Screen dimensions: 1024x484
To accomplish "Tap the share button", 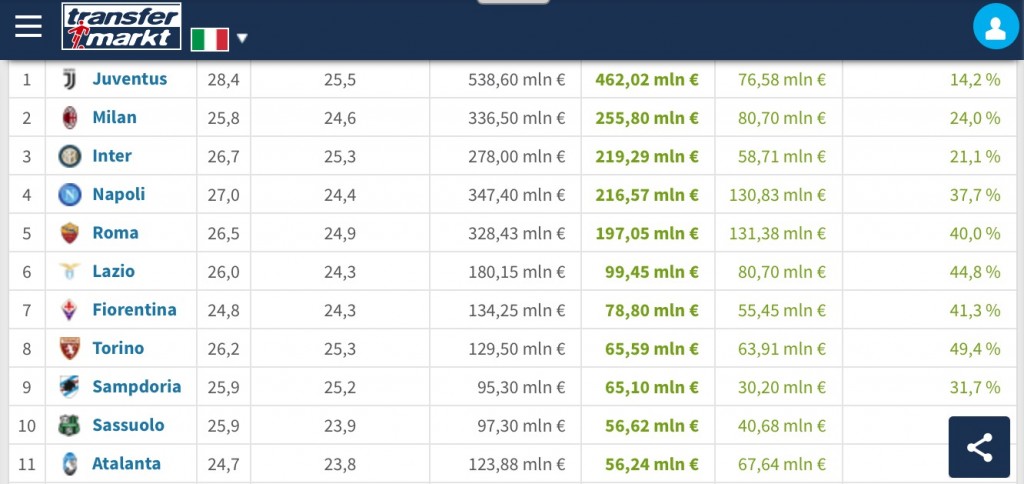I will pos(979,447).
